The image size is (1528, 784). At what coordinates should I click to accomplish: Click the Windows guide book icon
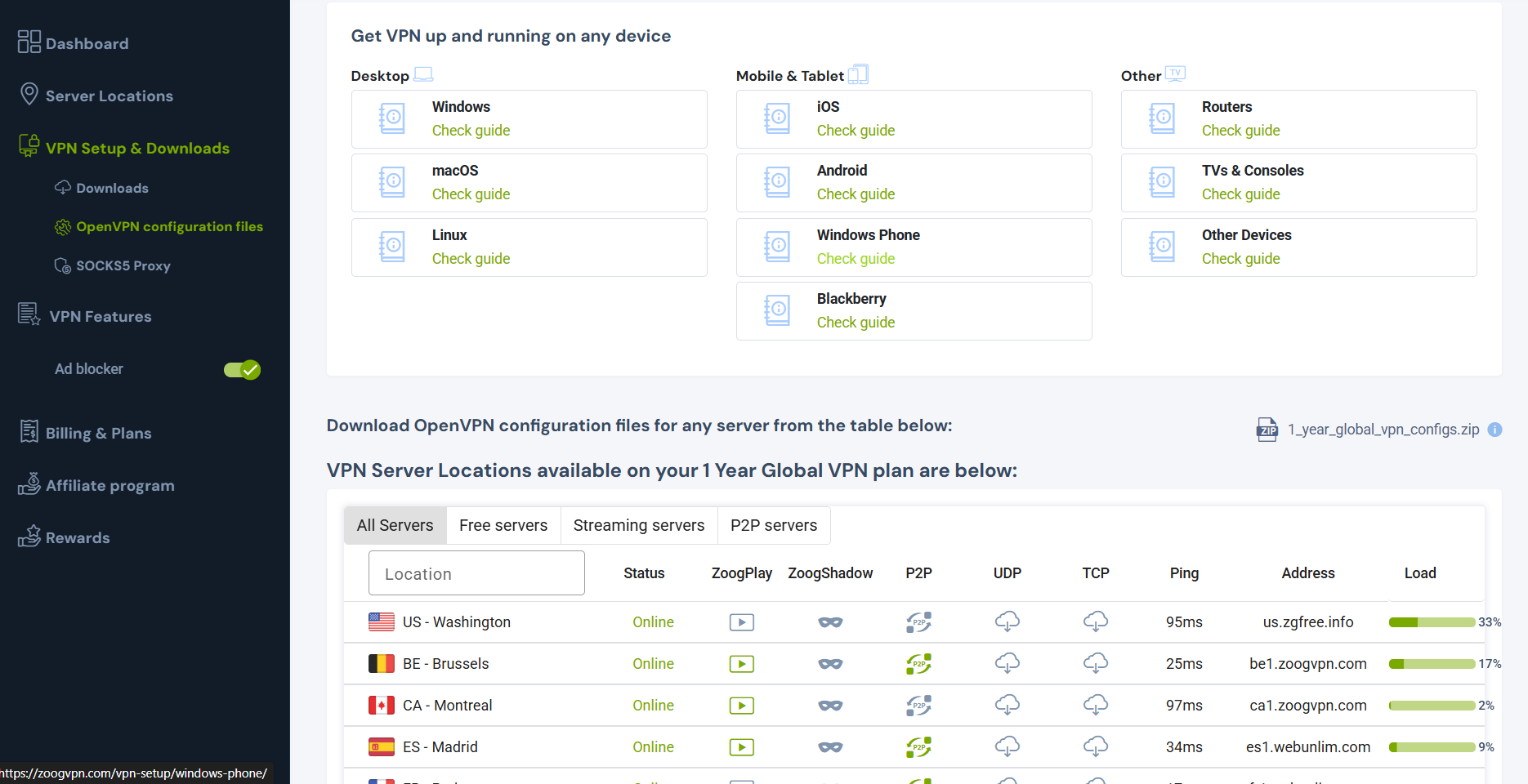(392, 118)
